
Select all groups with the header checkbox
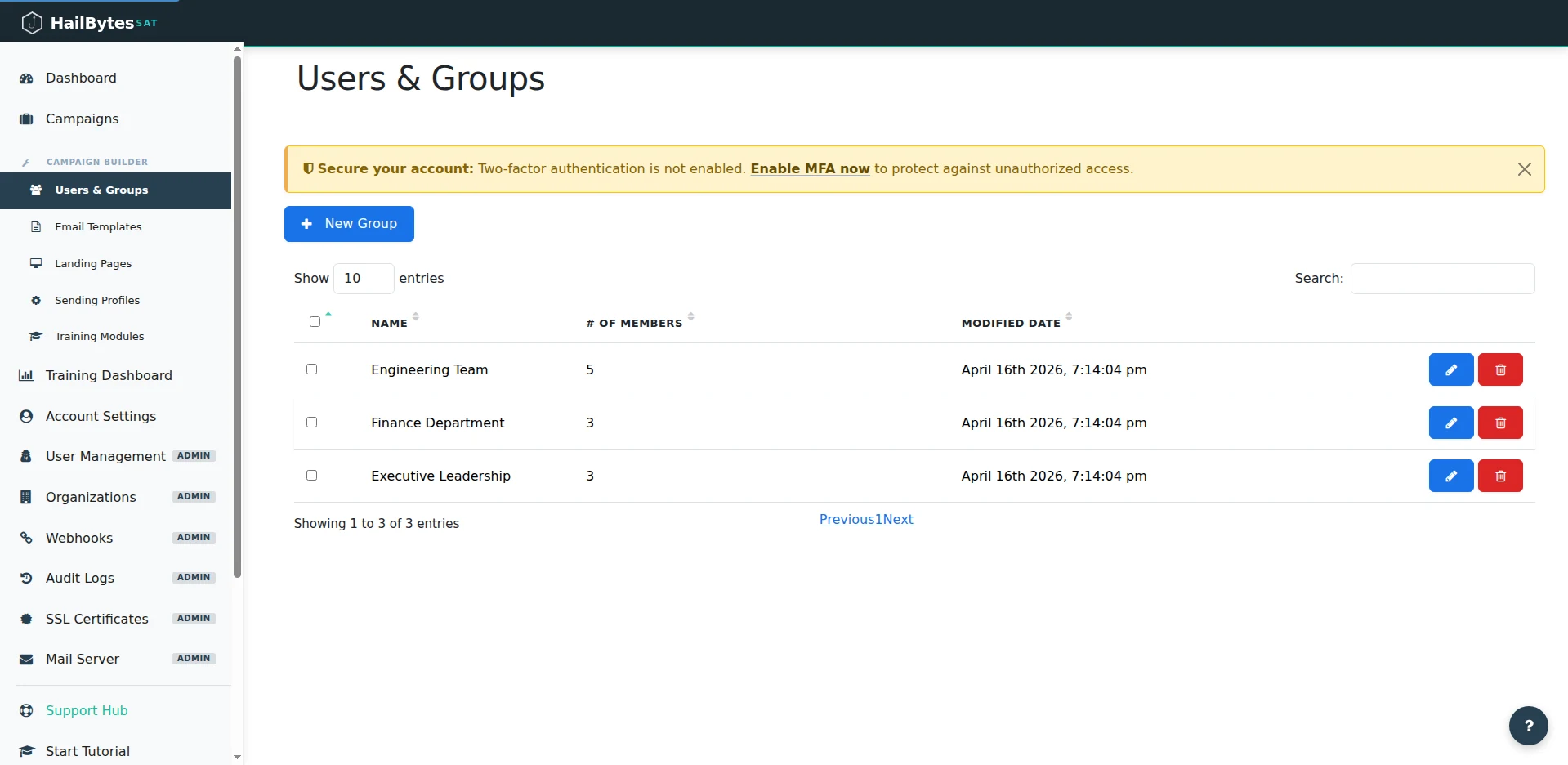[315, 322]
